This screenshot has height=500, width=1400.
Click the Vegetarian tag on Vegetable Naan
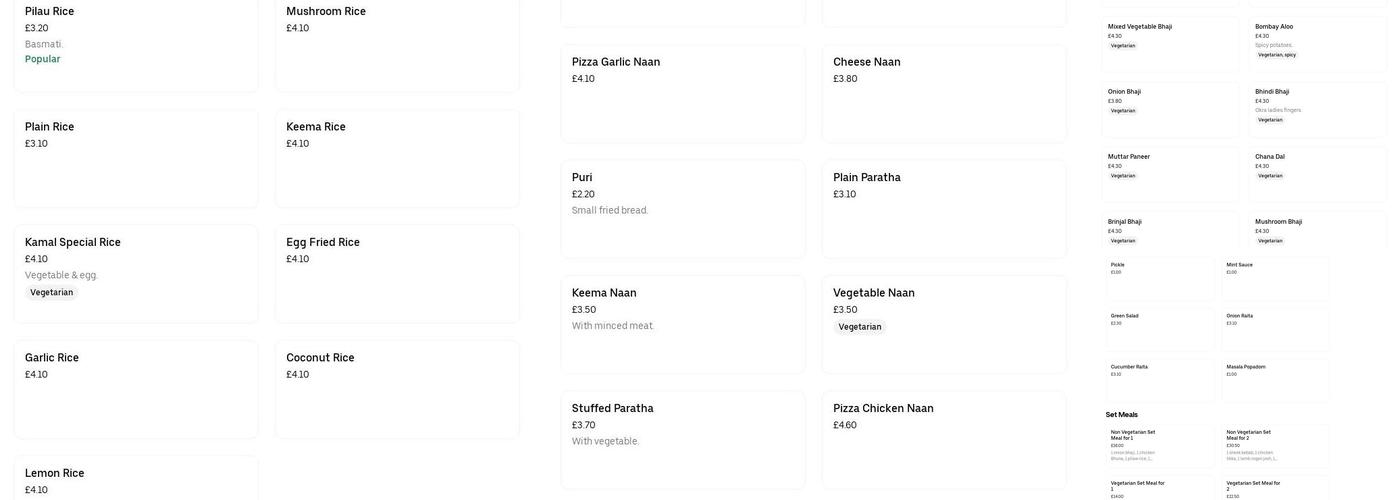[x=860, y=327]
